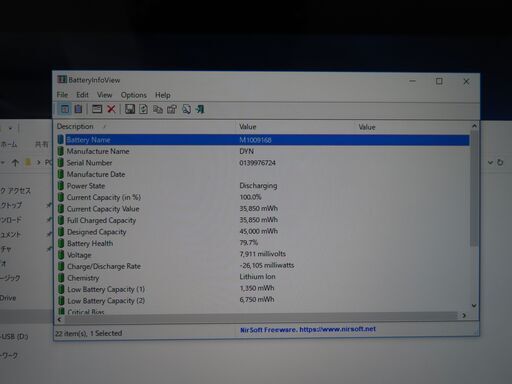Screen dimensions: 512x384
Task: Maximize the BatteryInfoView window
Action: click(x=439, y=81)
